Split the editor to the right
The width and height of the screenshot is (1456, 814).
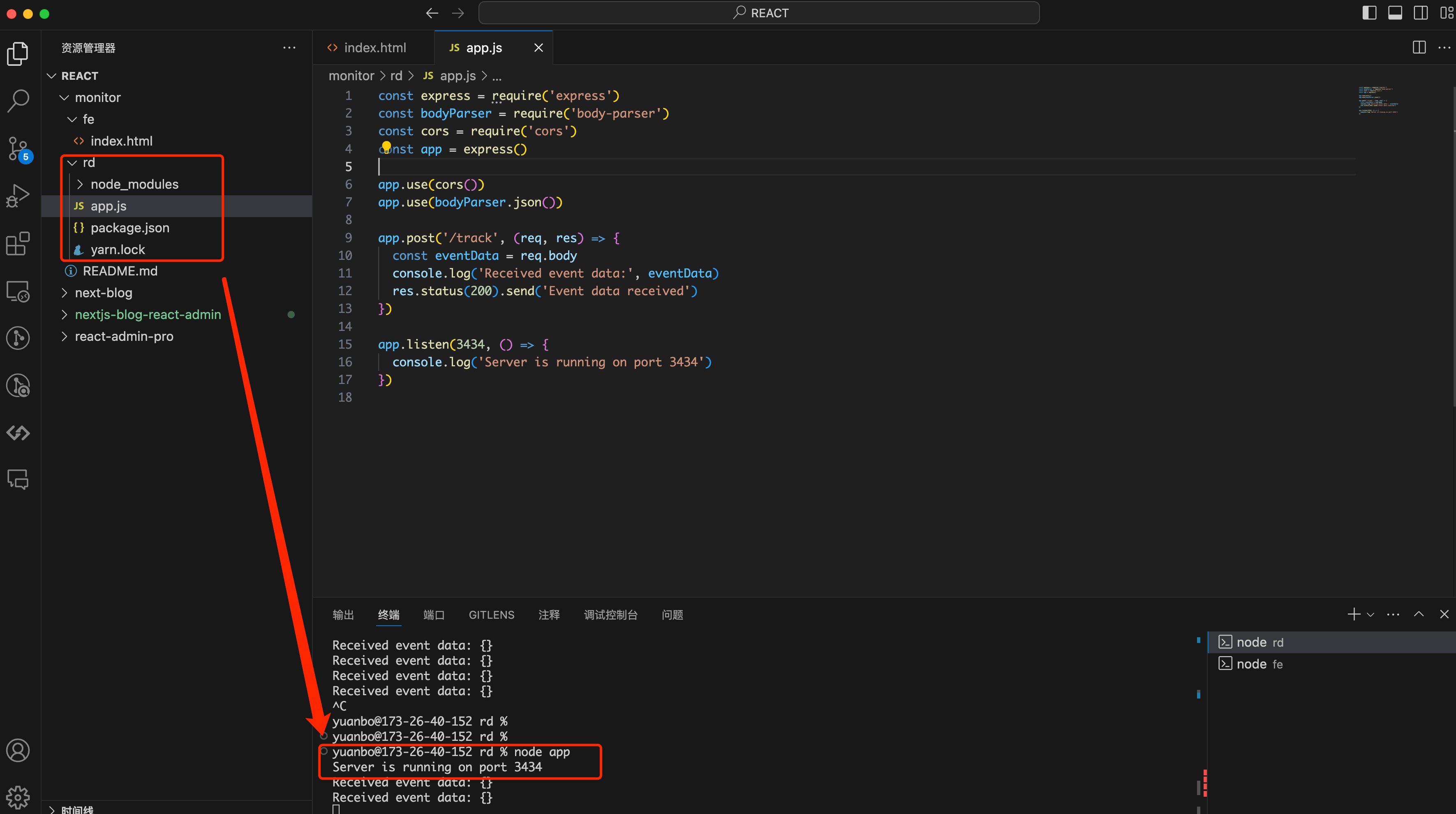1419,48
